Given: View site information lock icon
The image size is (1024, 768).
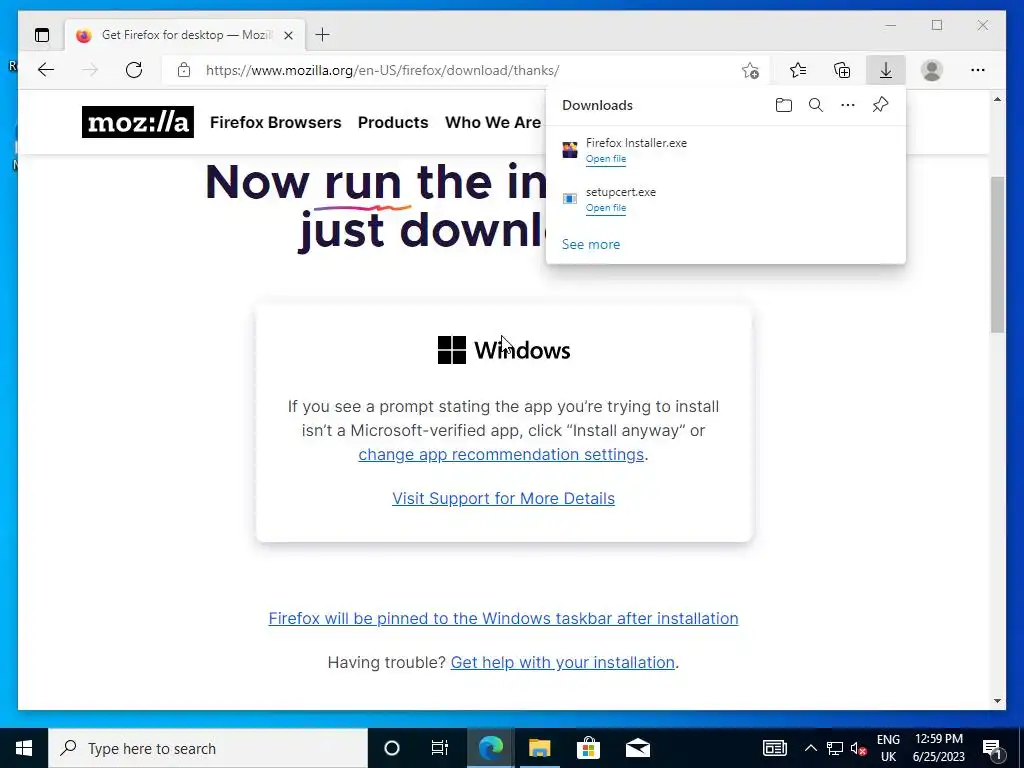Looking at the screenshot, I should click(x=184, y=70).
